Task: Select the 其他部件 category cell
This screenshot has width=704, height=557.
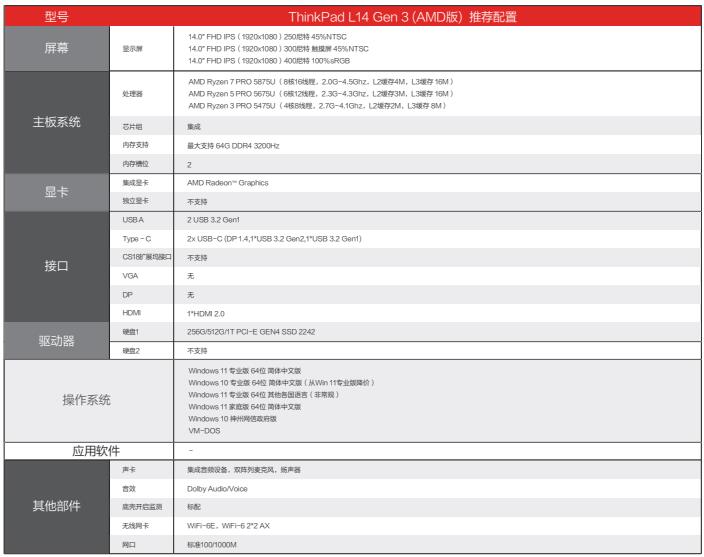Action: click(x=58, y=504)
